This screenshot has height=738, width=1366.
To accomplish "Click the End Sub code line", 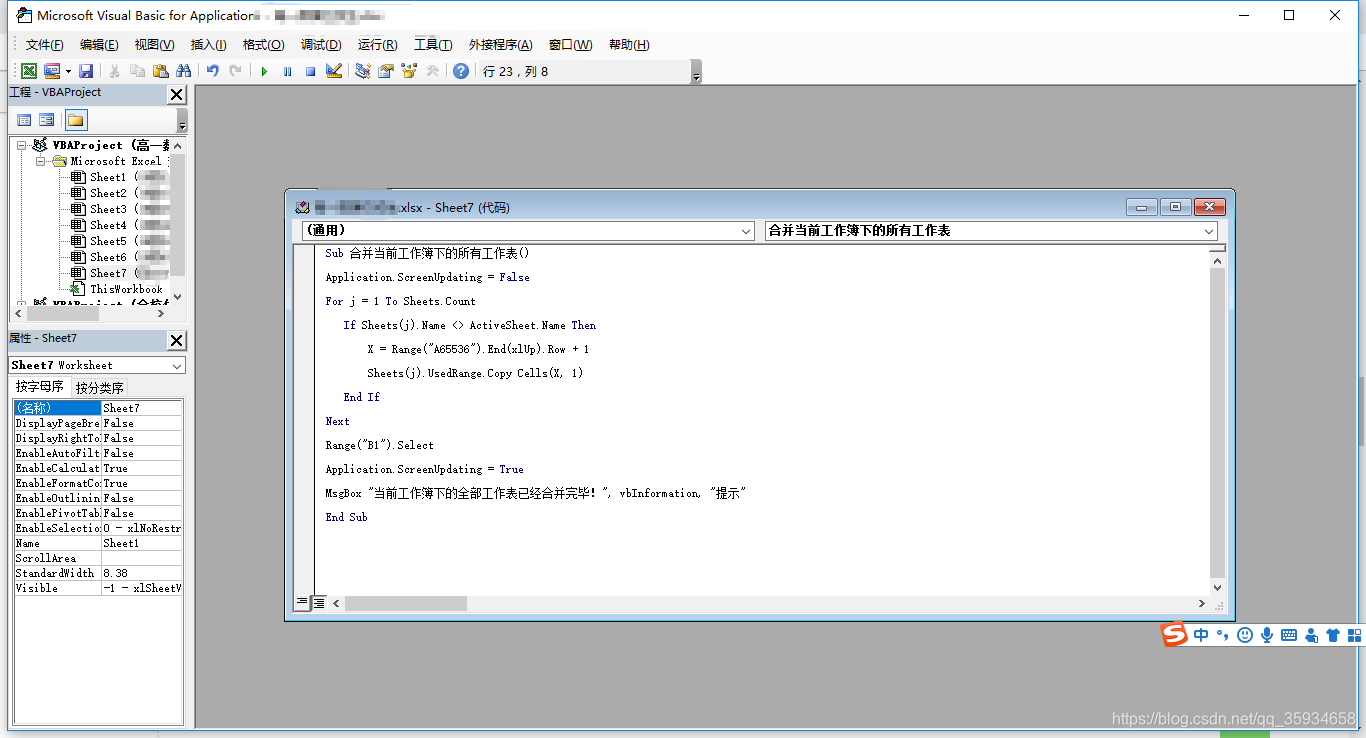I will [x=346, y=517].
